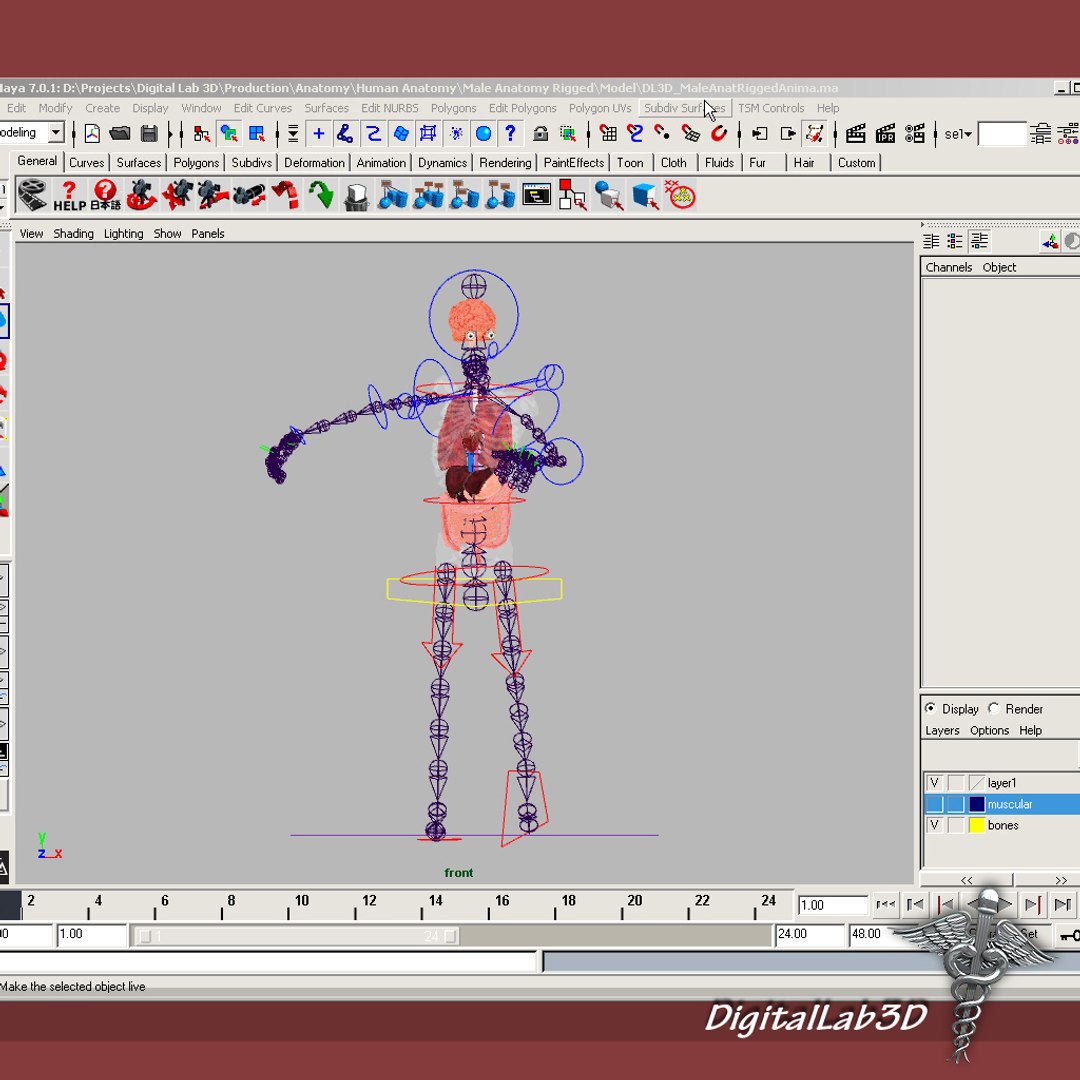Render the current frame clapperboard icon
Screen dimensions: 1080x1080
point(855,134)
